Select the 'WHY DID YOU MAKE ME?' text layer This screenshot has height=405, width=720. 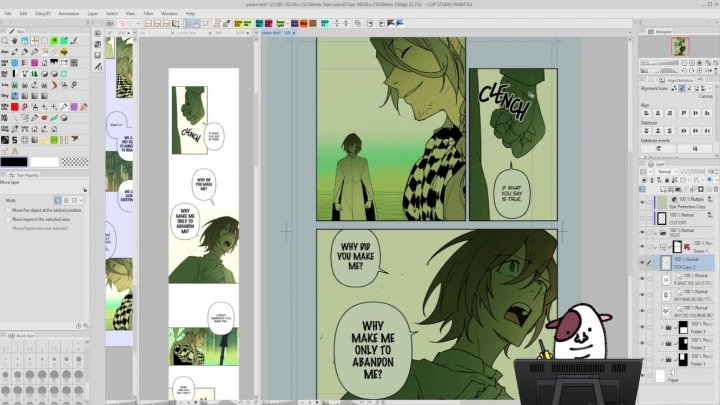pyautogui.click(x=686, y=311)
